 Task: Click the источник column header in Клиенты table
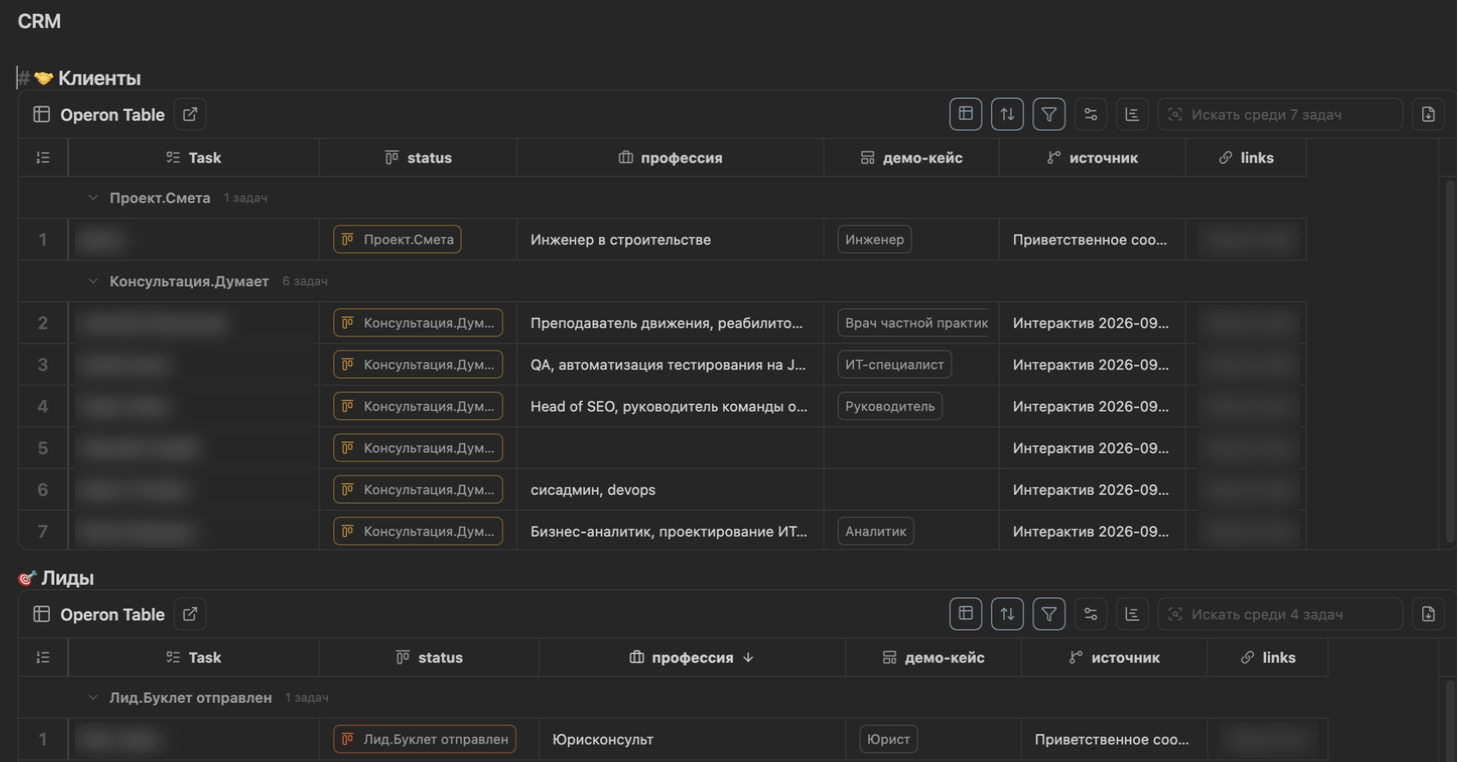(x=1092, y=158)
